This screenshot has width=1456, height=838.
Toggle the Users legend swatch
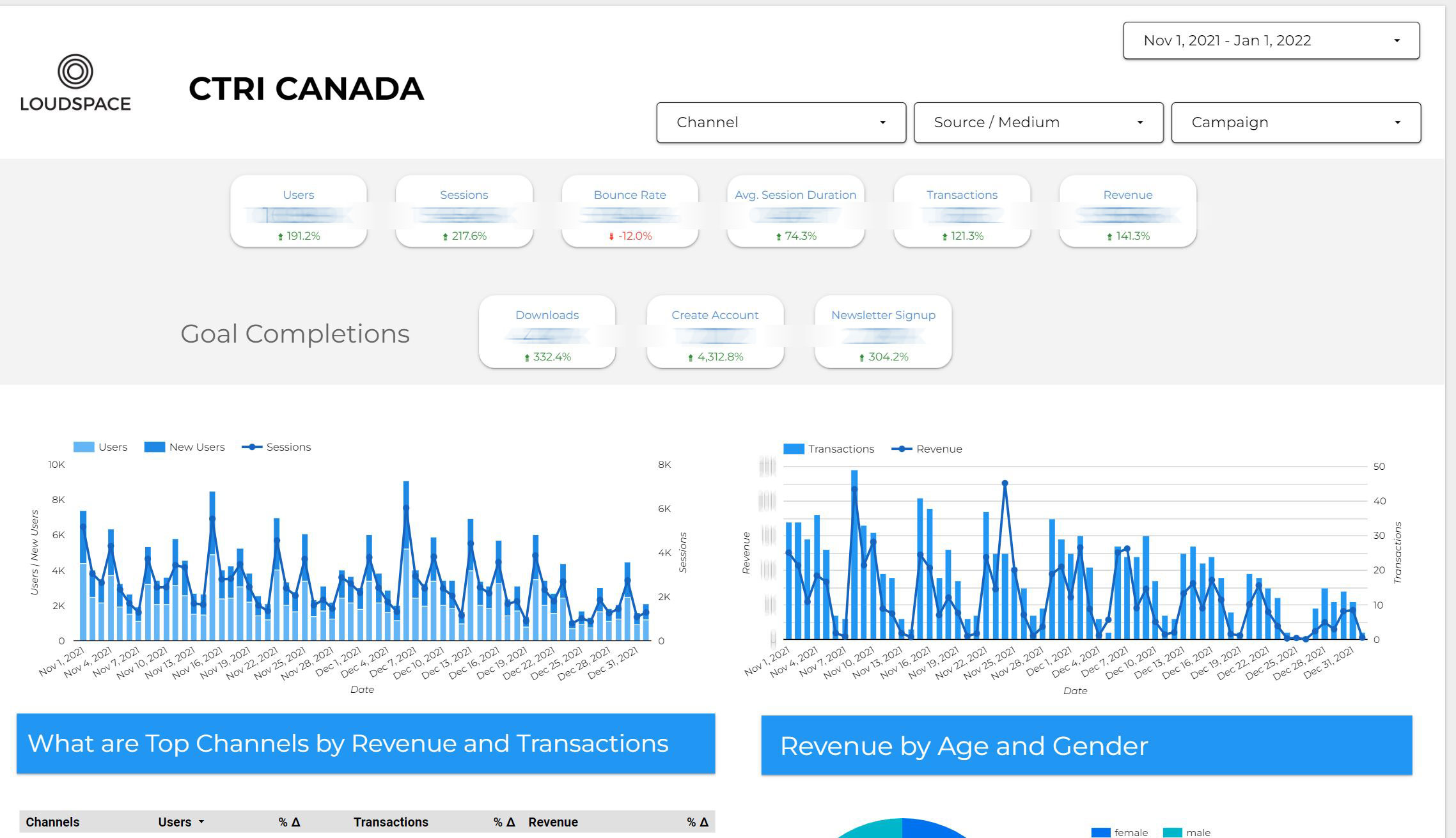(x=84, y=447)
